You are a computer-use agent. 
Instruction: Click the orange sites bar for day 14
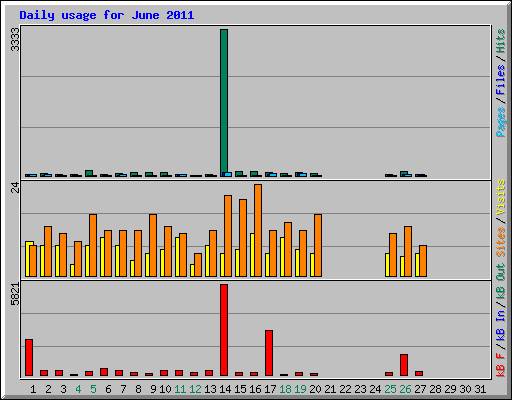click(228, 236)
